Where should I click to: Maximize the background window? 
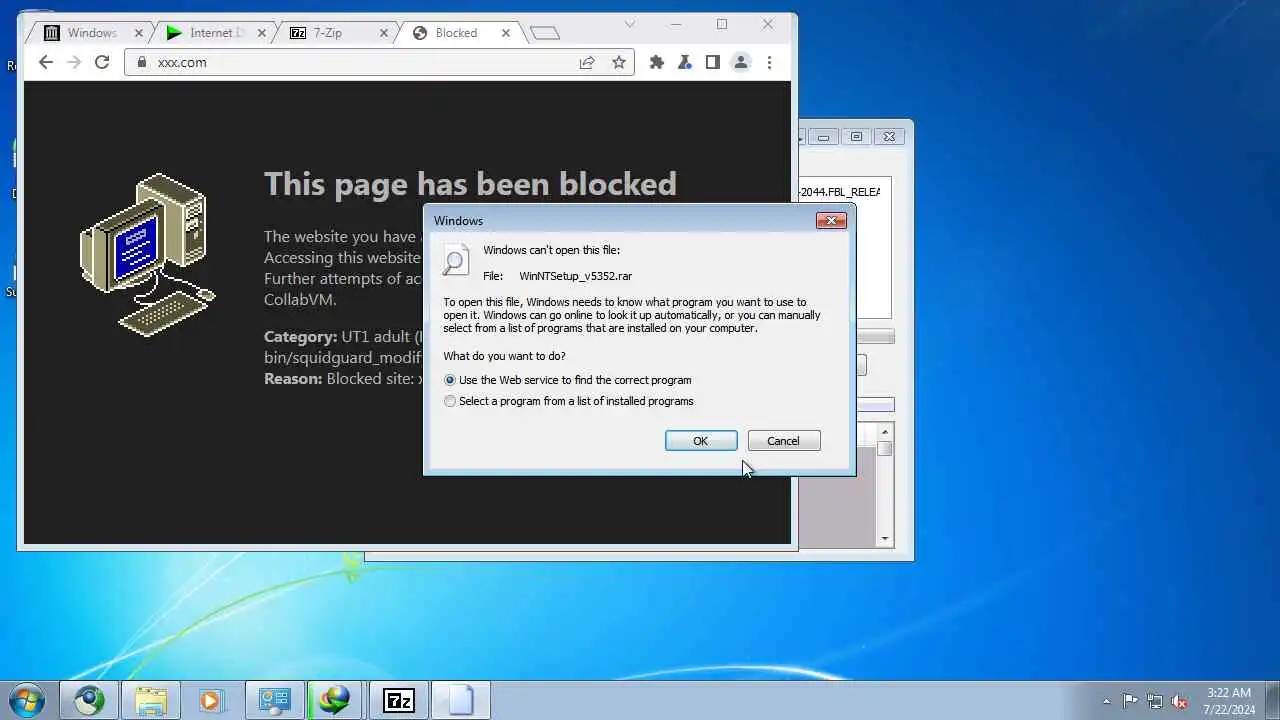click(x=856, y=136)
